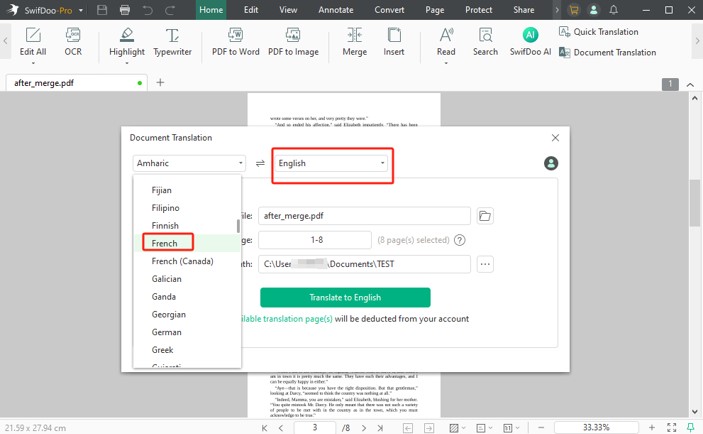The height and width of the screenshot is (434, 703).
Task: Click the Insert tool
Action: pos(394,41)
